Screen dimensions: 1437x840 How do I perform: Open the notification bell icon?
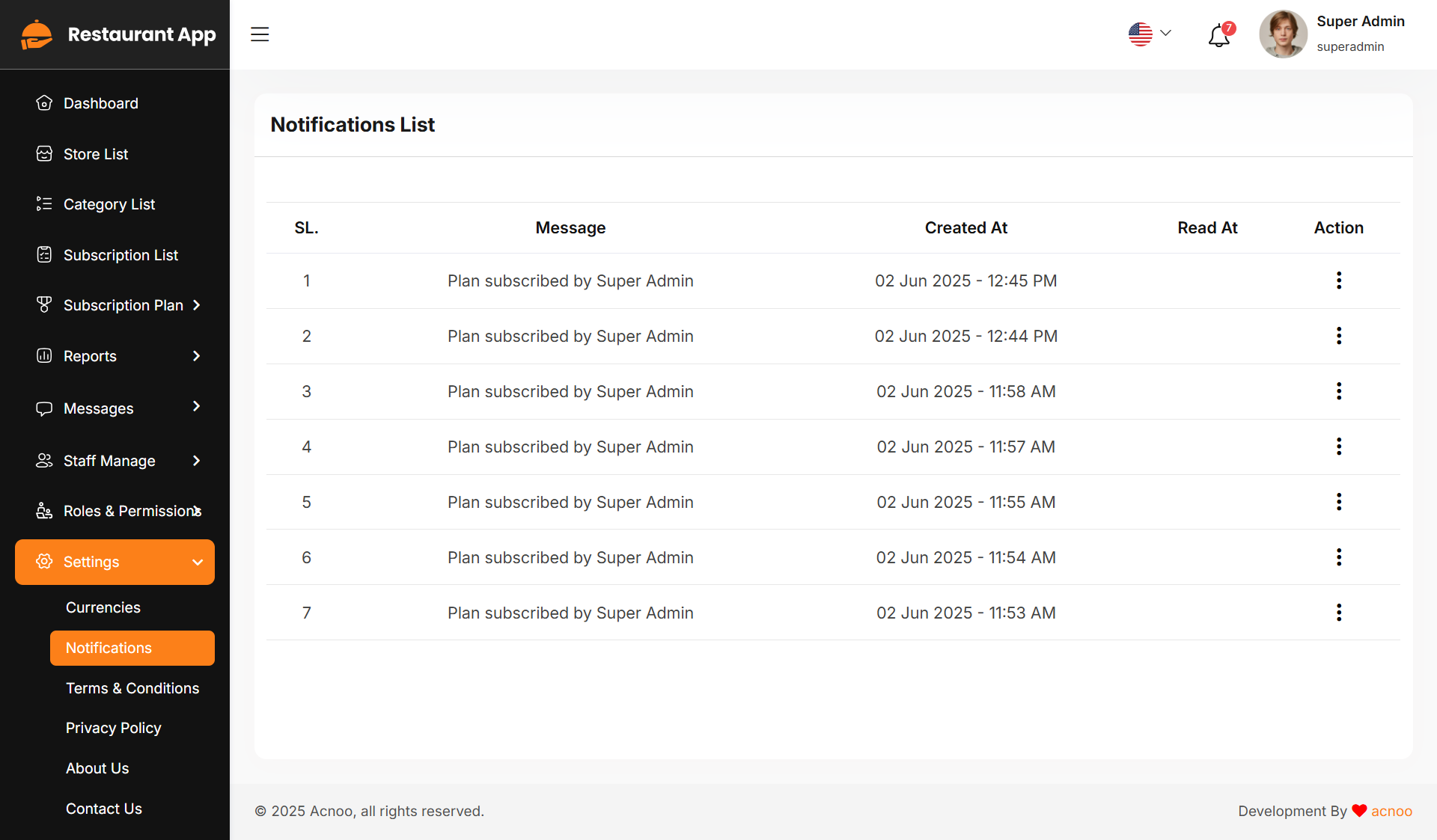click(x=1218, y=35)
